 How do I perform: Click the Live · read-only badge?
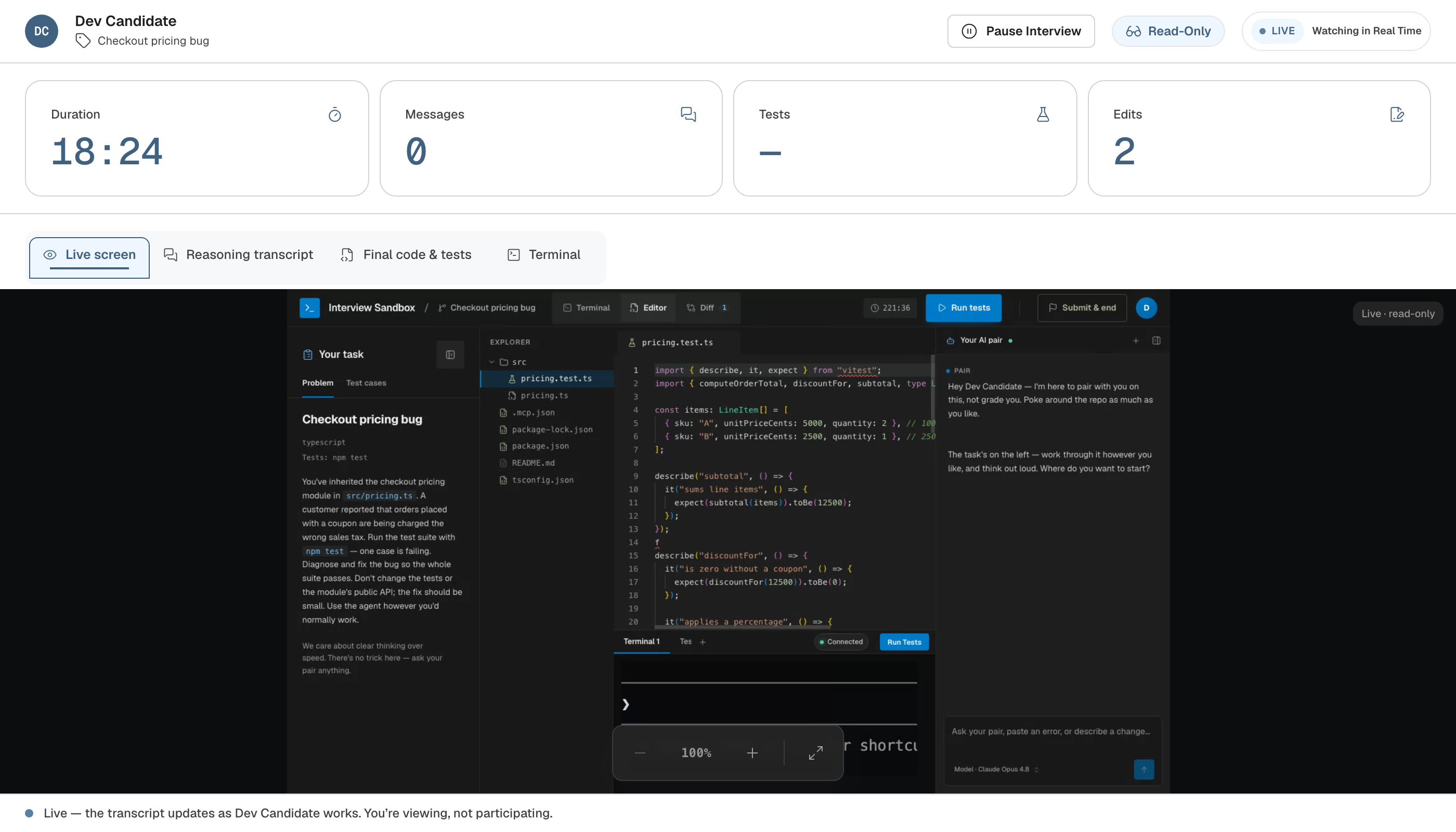click(1397, 314)
